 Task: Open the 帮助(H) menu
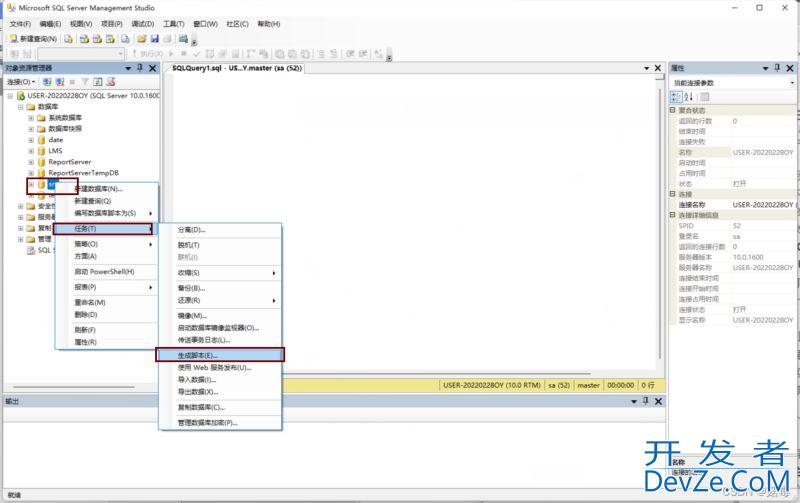(268, 24)
